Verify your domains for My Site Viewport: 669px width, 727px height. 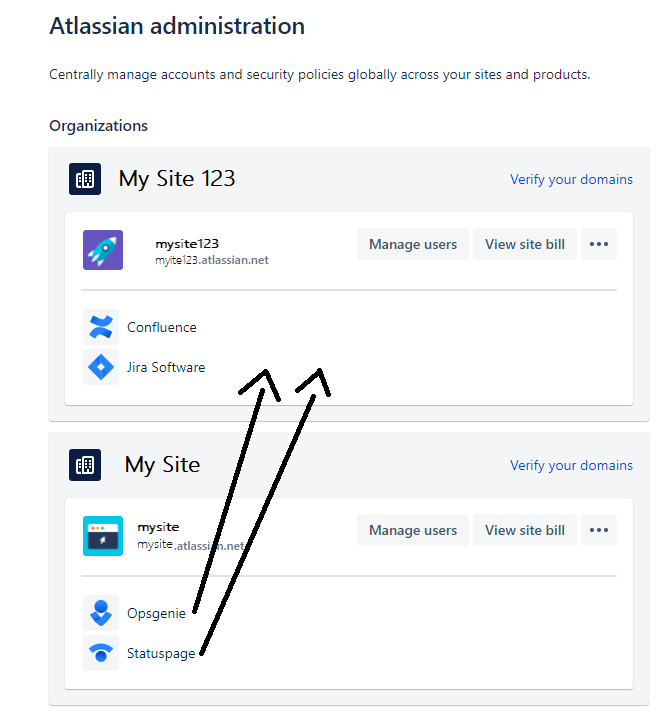571,466
